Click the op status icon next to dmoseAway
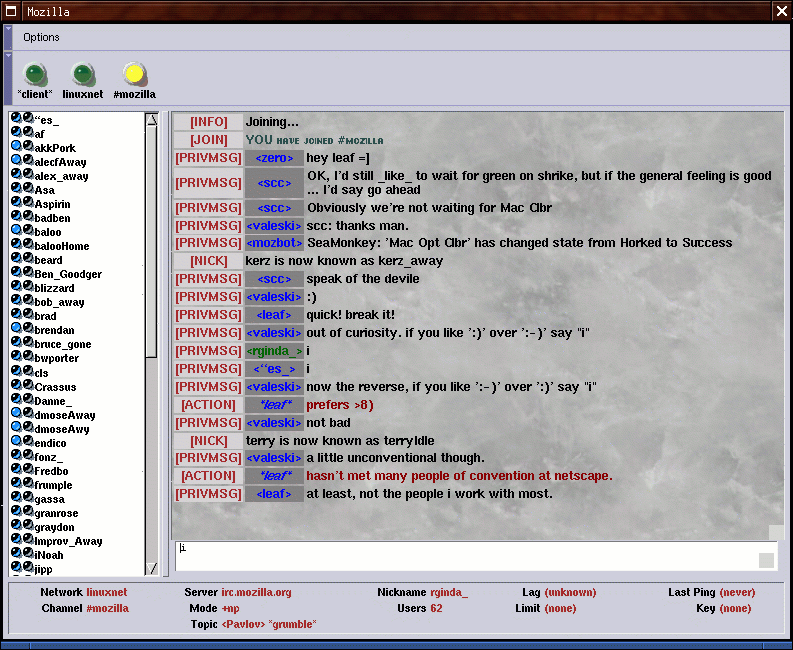Screen dimensions: 793x650 (x=16, y=413)
